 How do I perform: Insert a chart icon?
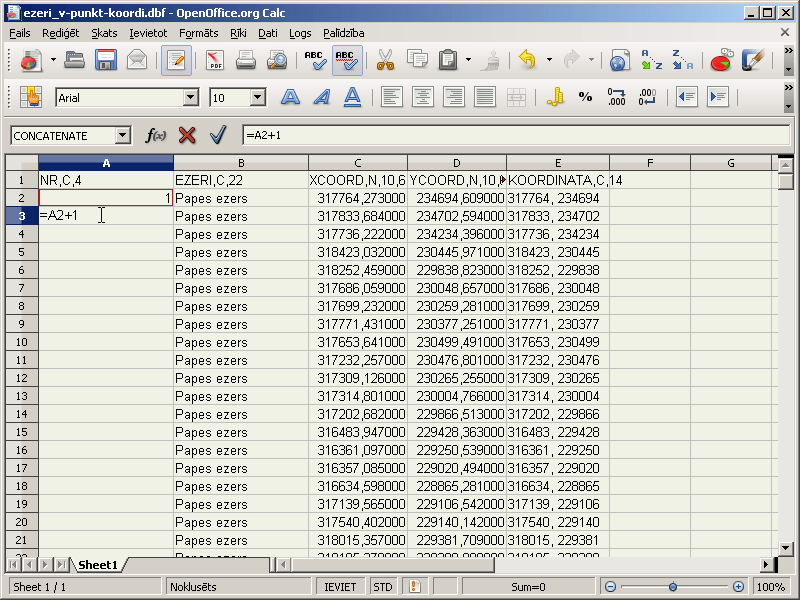click(721, 60)
